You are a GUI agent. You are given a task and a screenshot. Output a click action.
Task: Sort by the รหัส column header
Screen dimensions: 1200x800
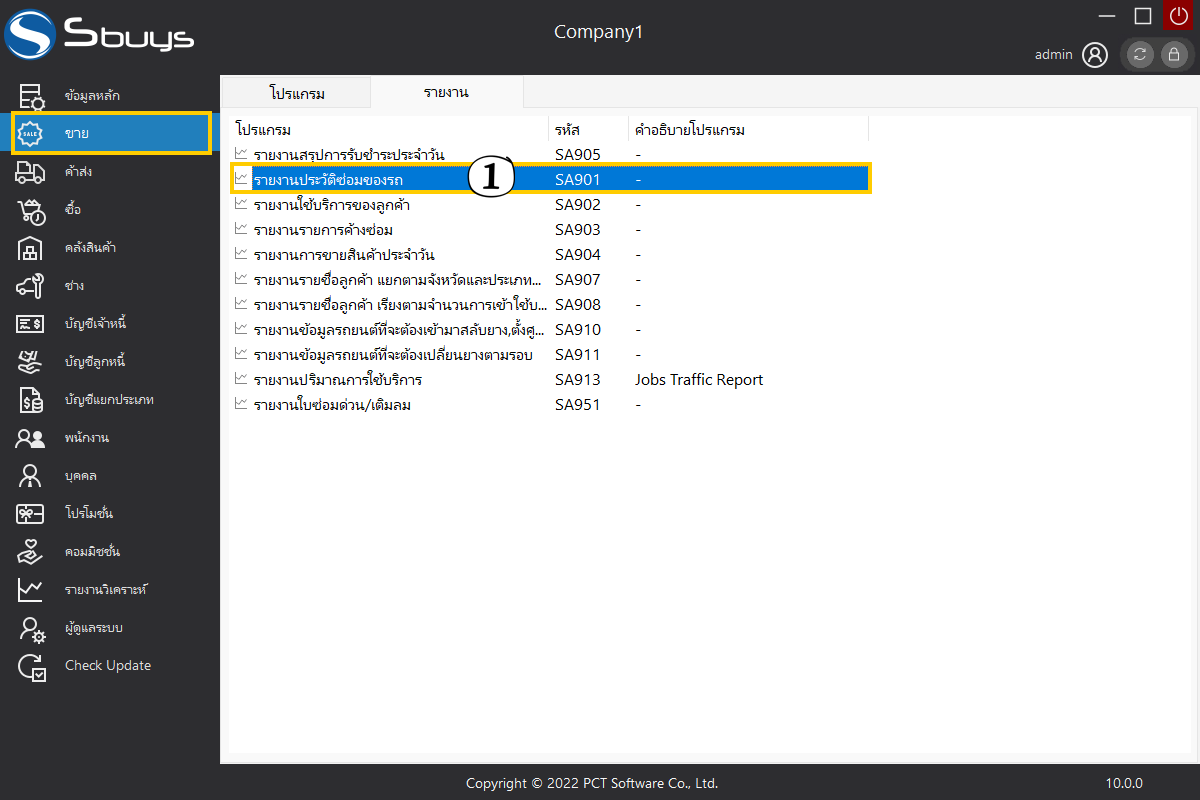click(568, 130)
